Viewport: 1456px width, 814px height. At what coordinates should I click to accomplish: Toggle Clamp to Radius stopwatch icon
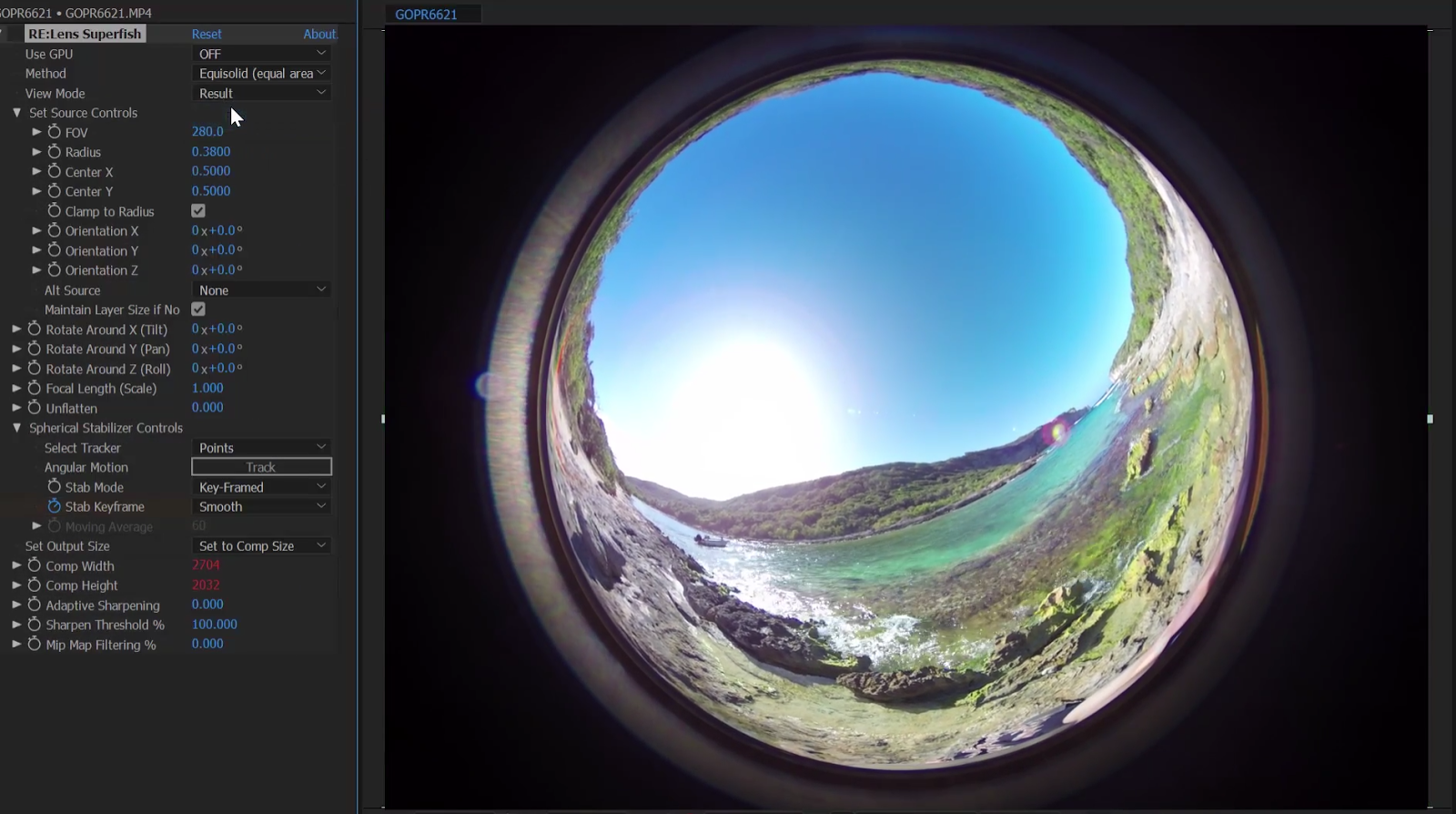(55, 210)
